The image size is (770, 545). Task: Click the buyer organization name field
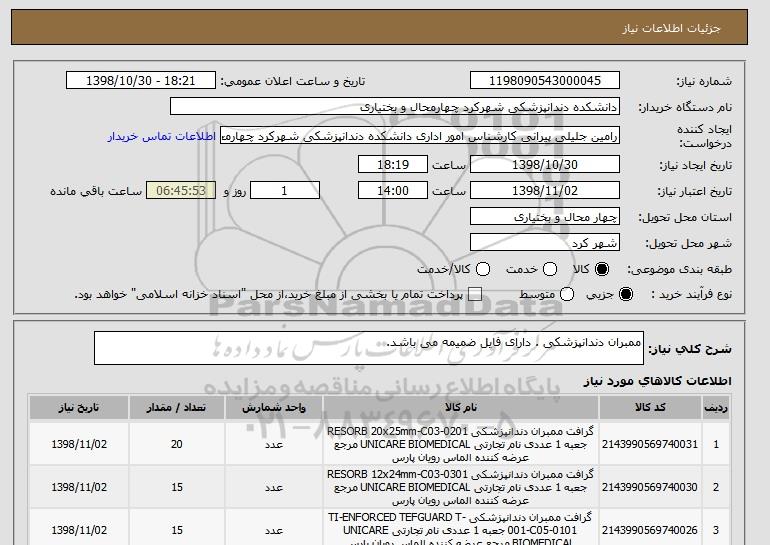point(395,107)
